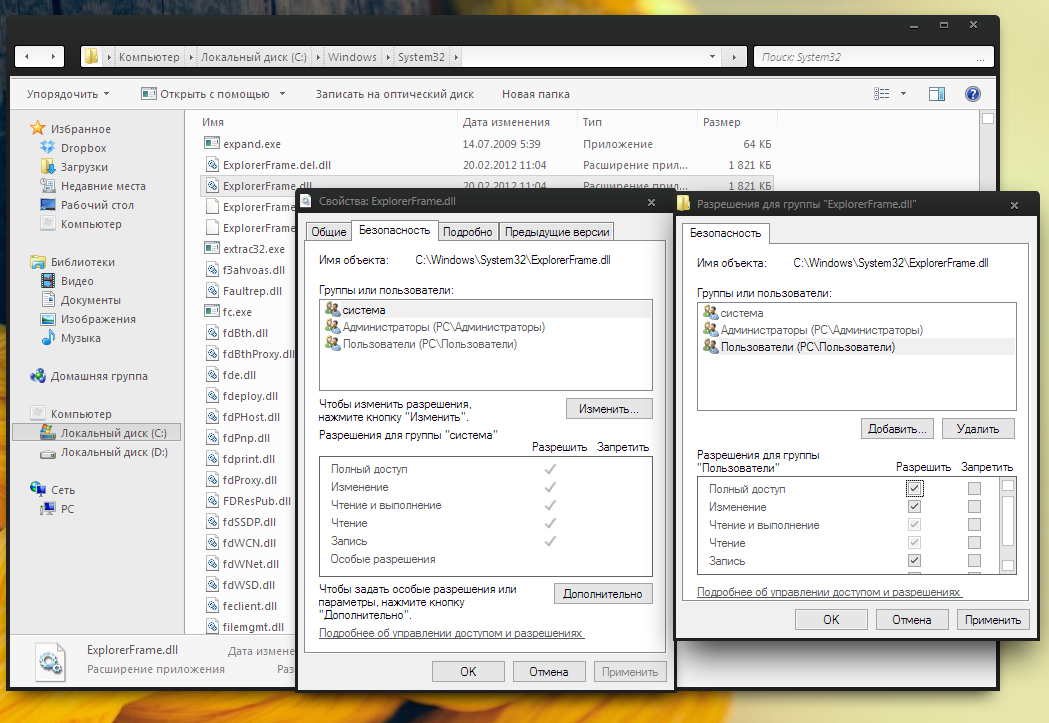Click Применить in the permissions dialog
Image resolution: width=1049 pixels, height=723 pixels.
pyautogui.click(x=993, y=619)
